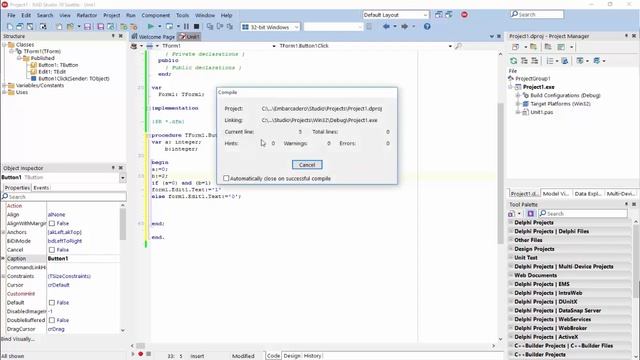Viewport: 640px width, 360px height.
Task: Click the Run without debugging icon
Action: point(169,27)
